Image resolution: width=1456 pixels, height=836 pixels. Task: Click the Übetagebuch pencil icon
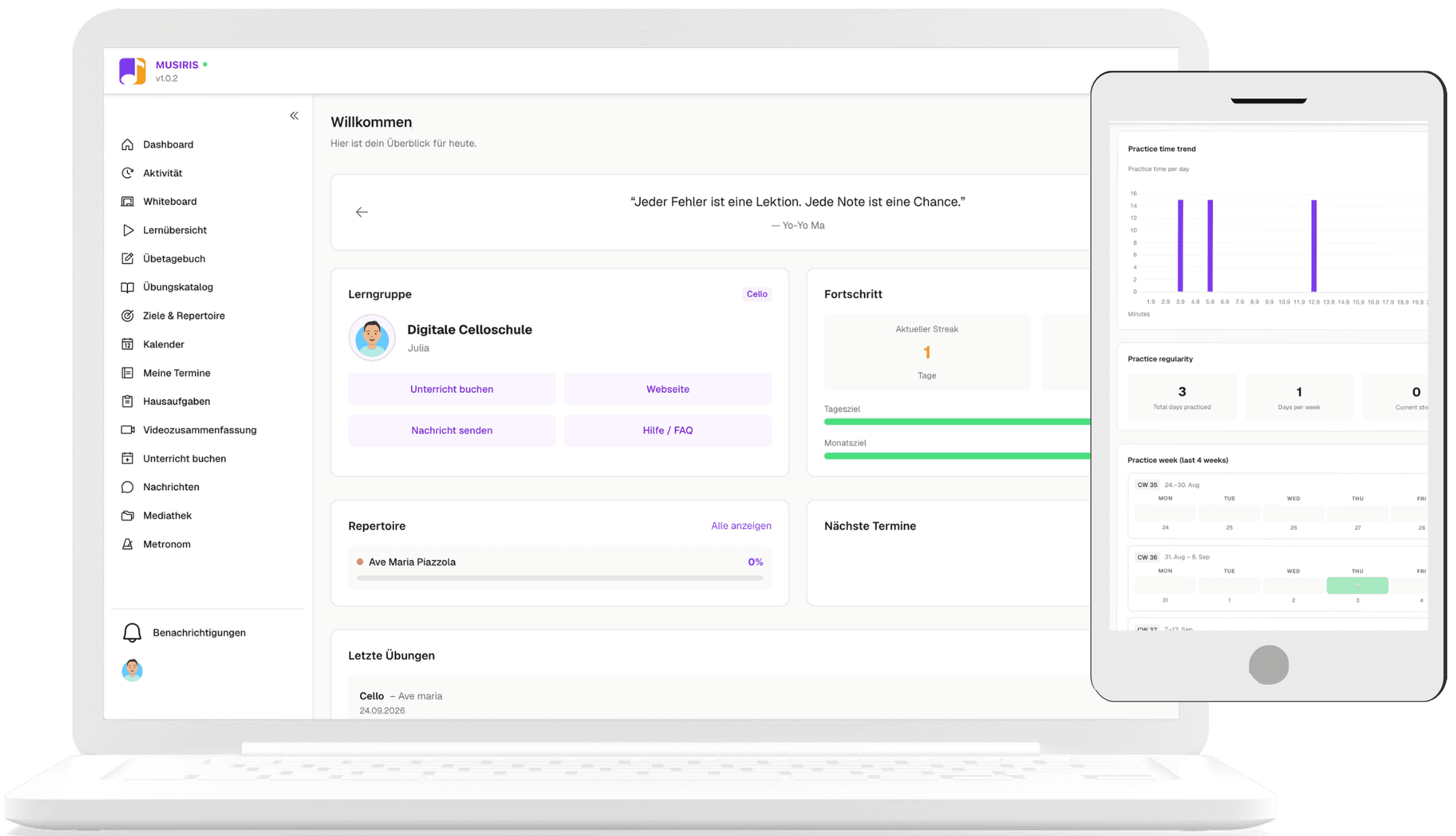click(127, 259)
